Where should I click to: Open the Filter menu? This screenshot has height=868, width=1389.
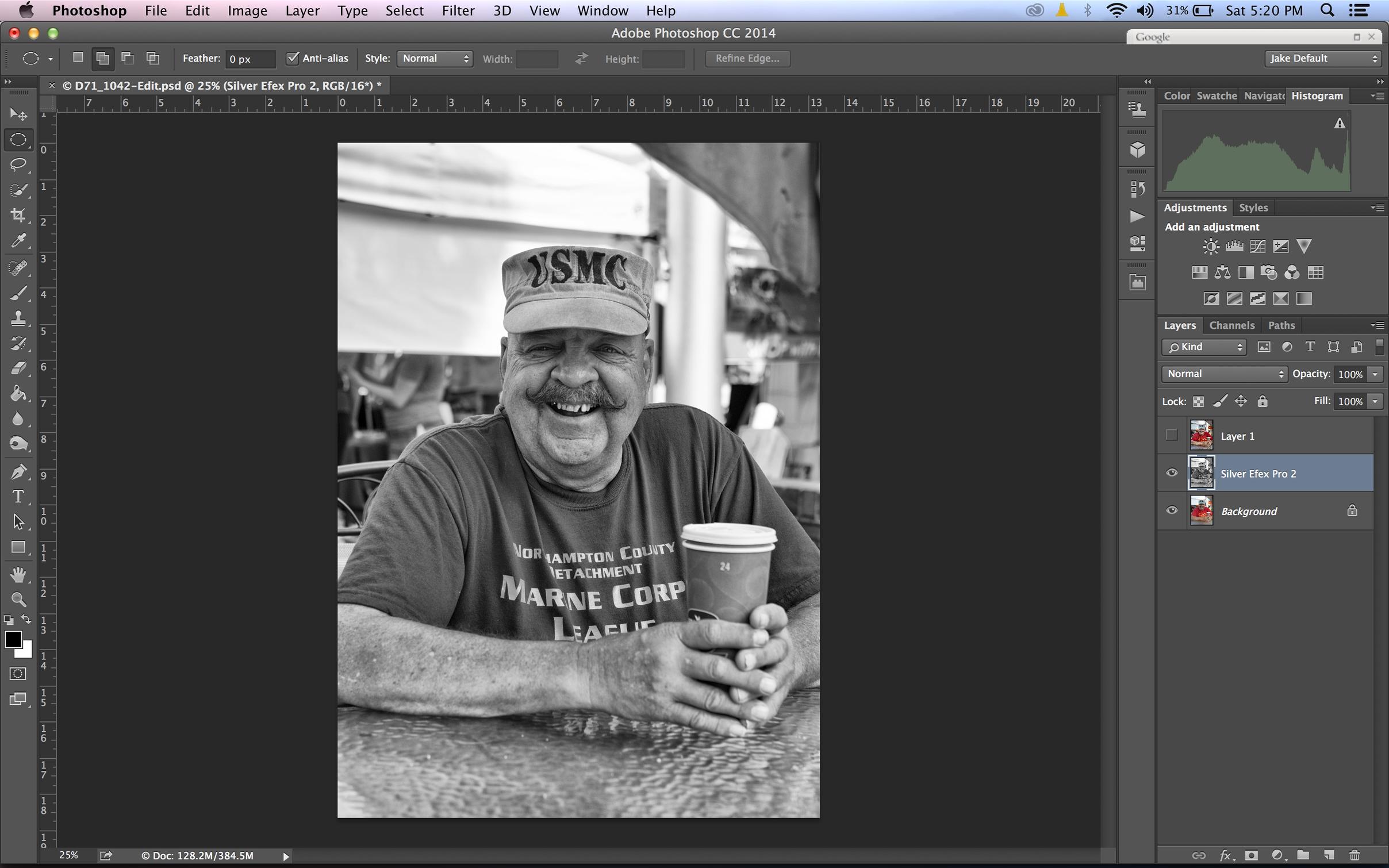pyautogui.click(x=458, y=10)
